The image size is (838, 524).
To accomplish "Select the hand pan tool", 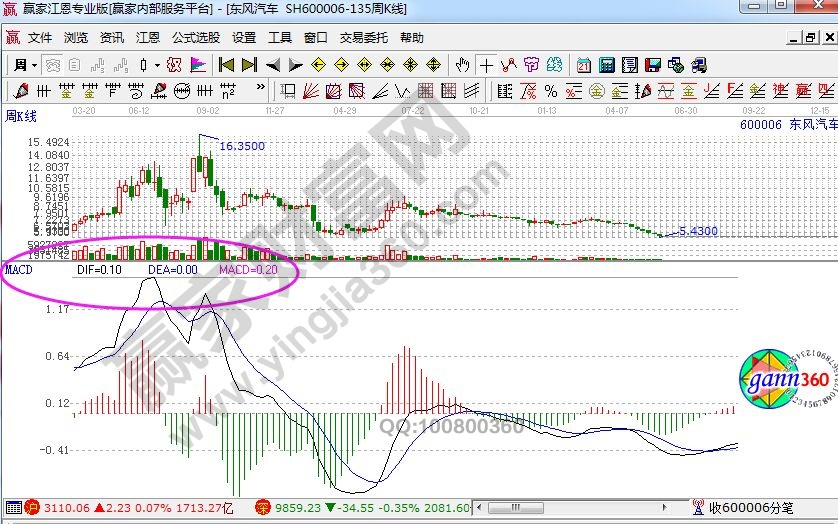I will tap(462, 65).
